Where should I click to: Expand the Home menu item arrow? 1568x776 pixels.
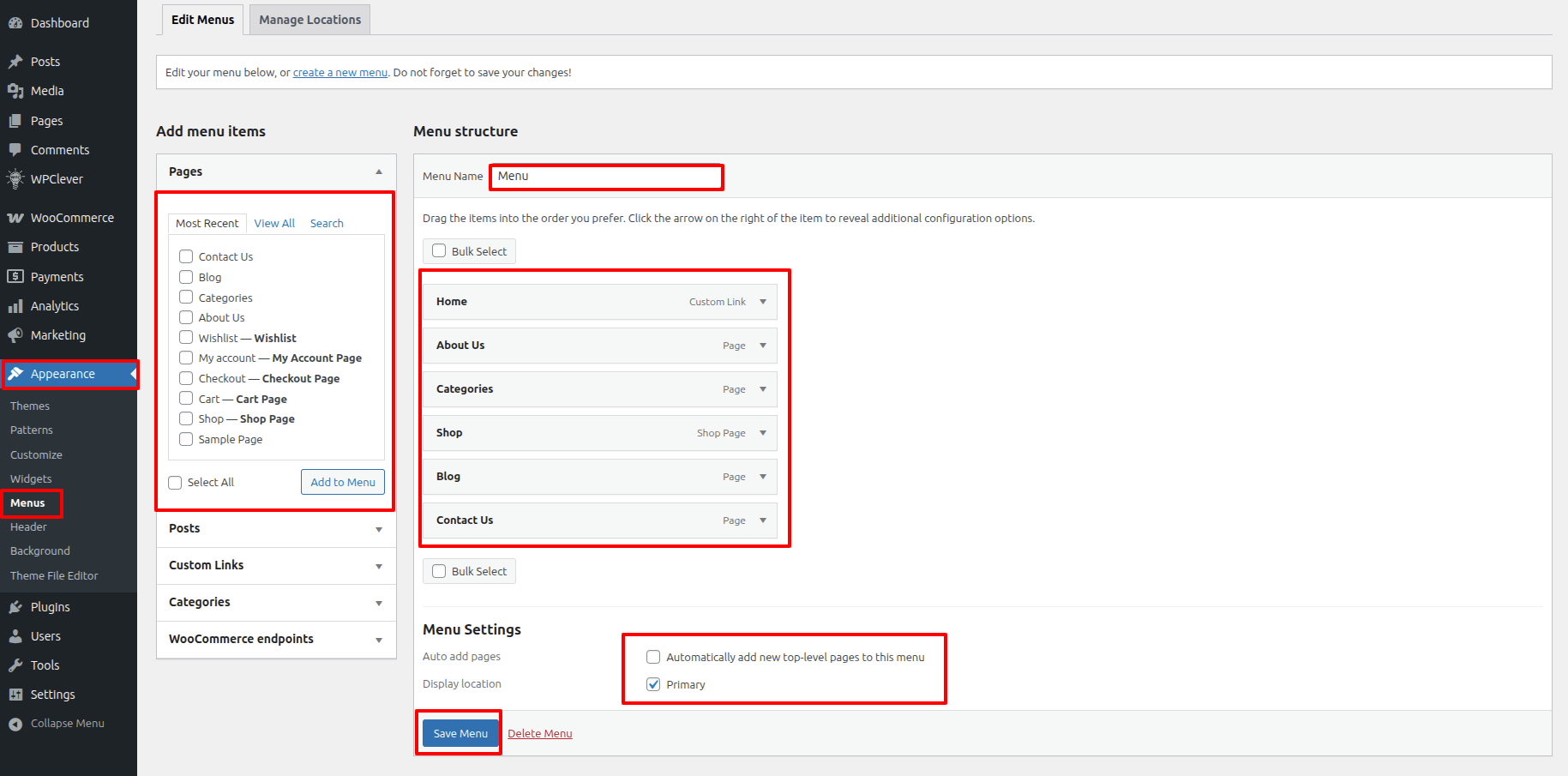[x=763, y=302]
